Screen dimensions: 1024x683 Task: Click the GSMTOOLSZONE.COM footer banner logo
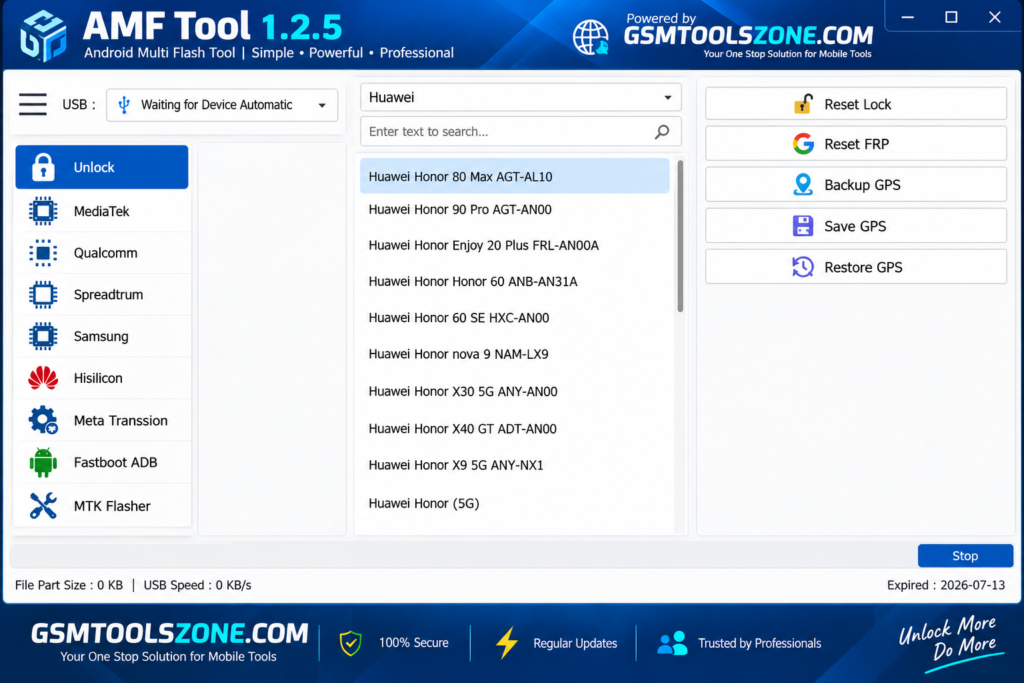[169, 633]
